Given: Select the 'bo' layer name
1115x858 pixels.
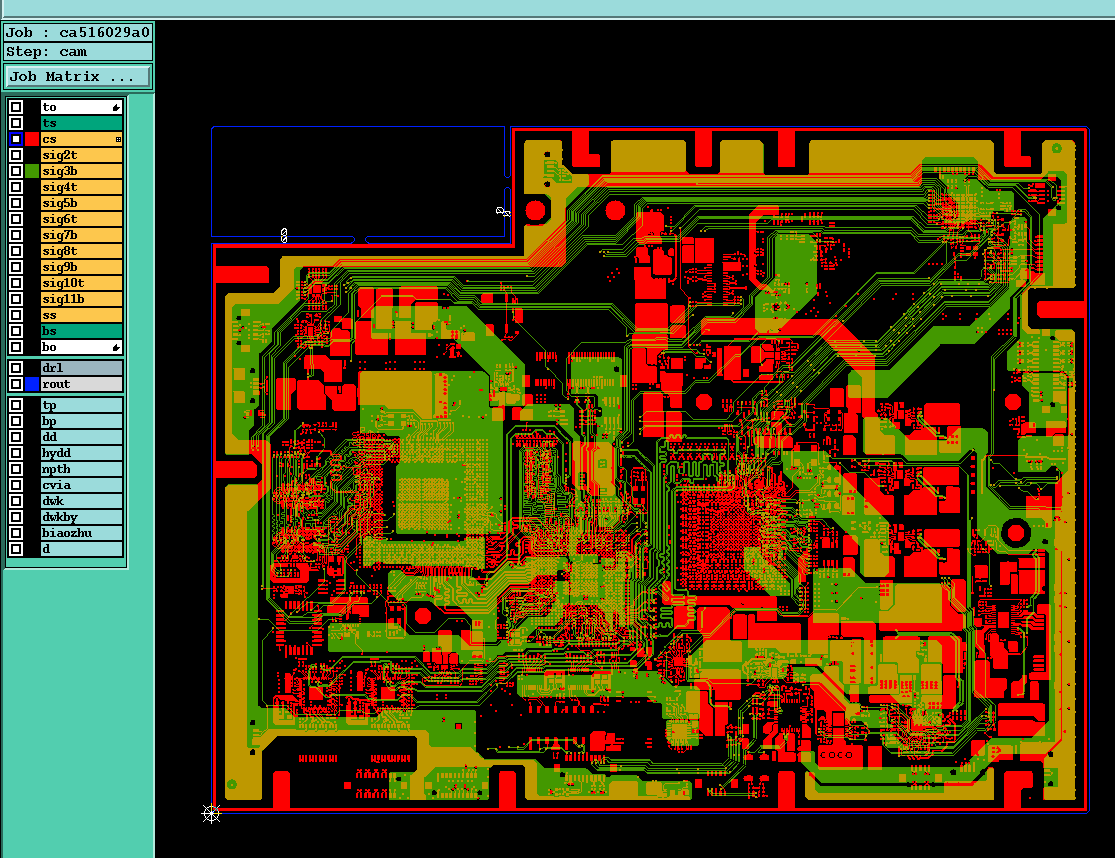Looking at the screenshot, I should click(82, 347).
